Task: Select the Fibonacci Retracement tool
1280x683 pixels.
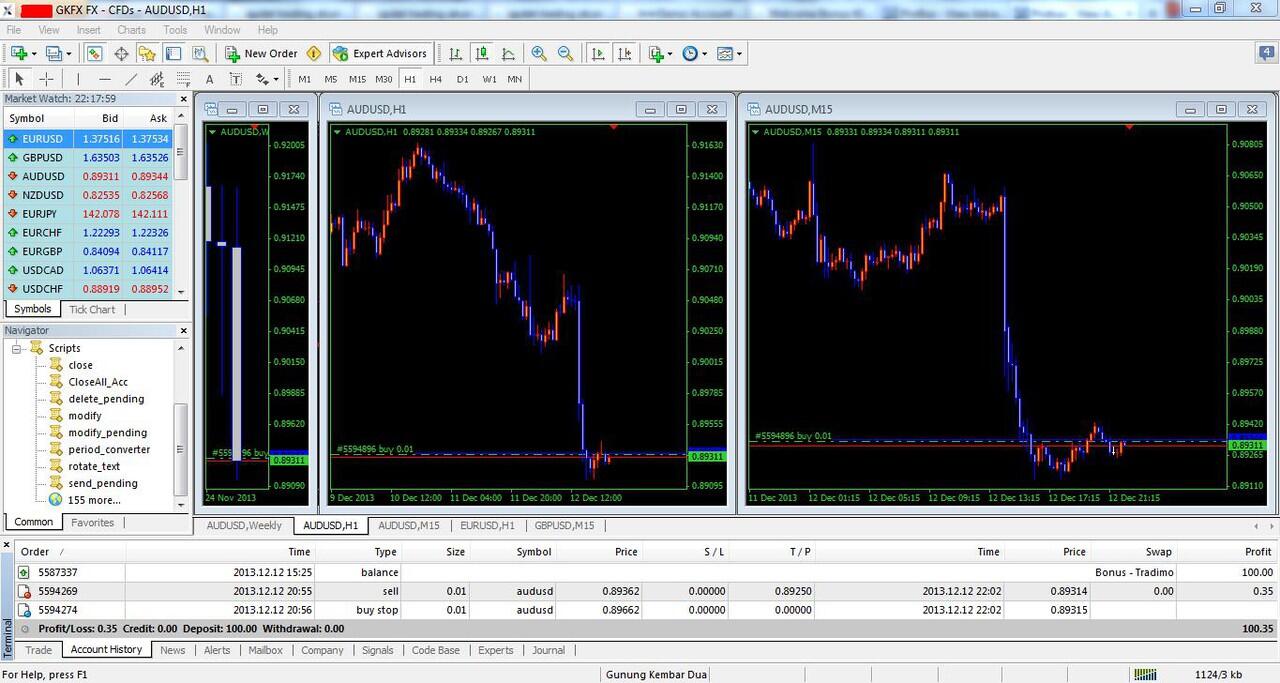Action: pos(182,79)
